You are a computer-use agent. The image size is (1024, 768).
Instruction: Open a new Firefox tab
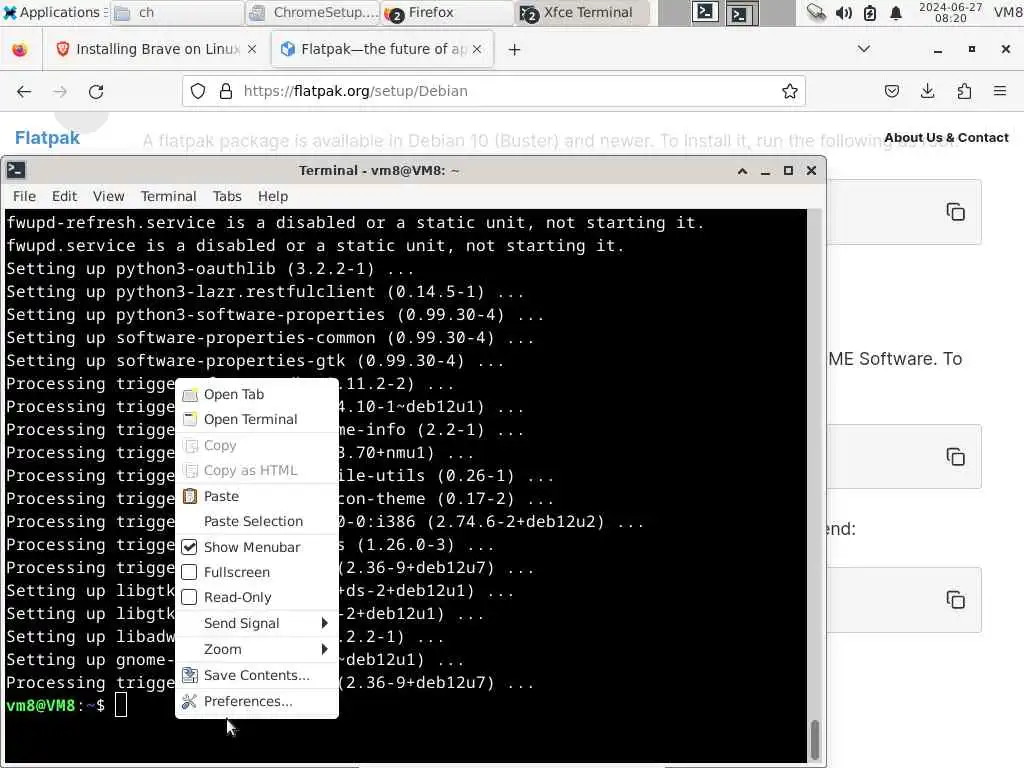(515, 50)
